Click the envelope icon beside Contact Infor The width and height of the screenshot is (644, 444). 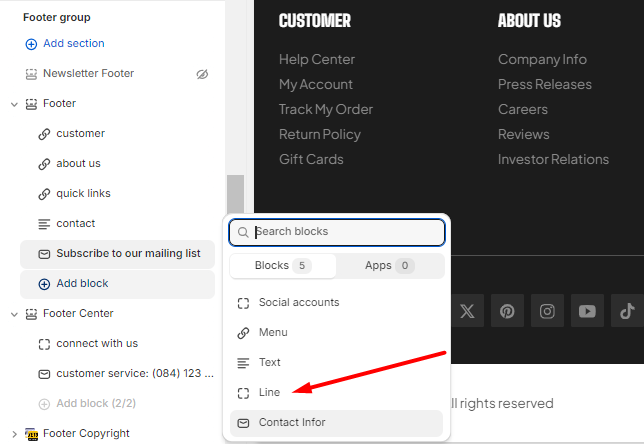point(243,423)
